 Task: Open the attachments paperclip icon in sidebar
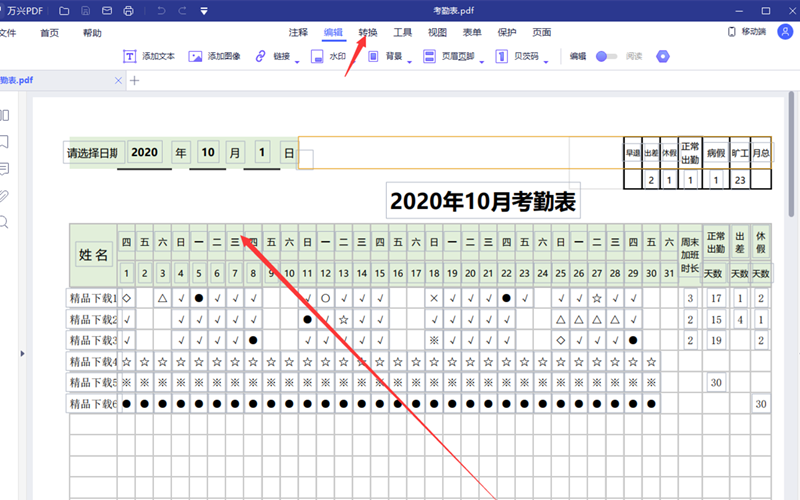tap(5, 196)
